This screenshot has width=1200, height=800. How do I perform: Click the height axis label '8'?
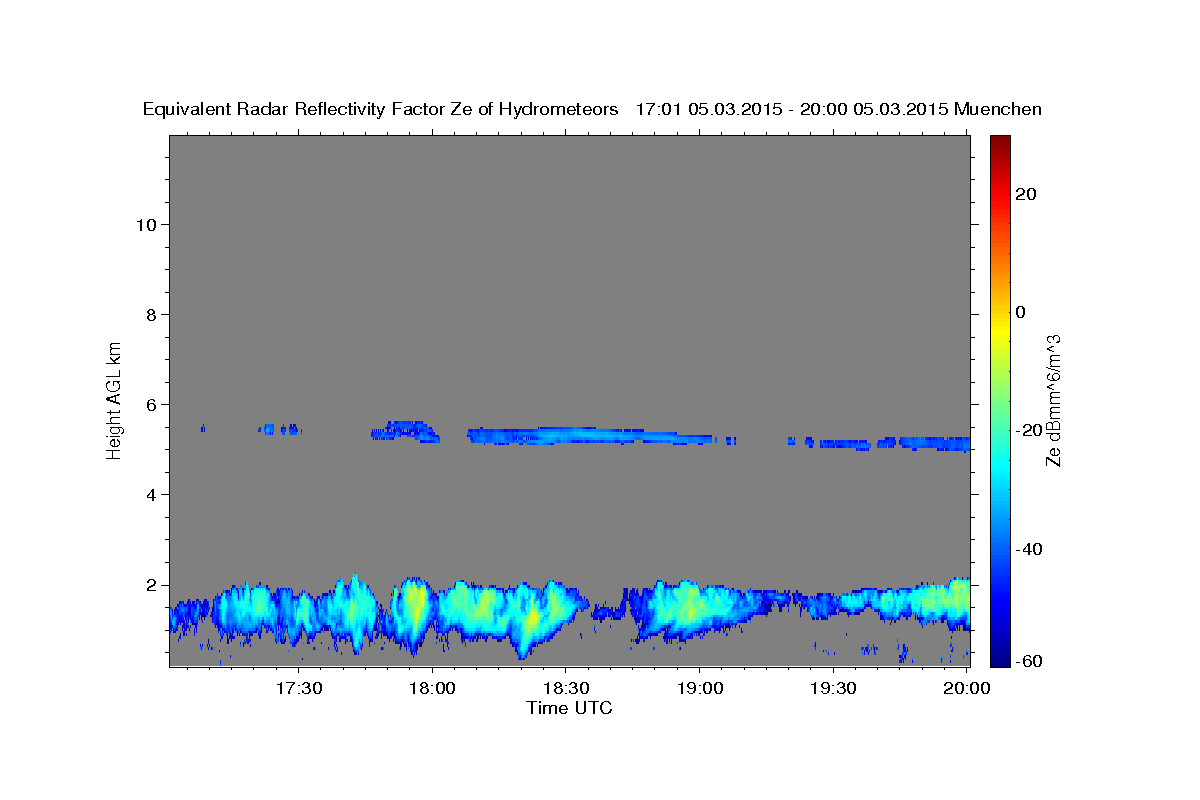(152, 314)
